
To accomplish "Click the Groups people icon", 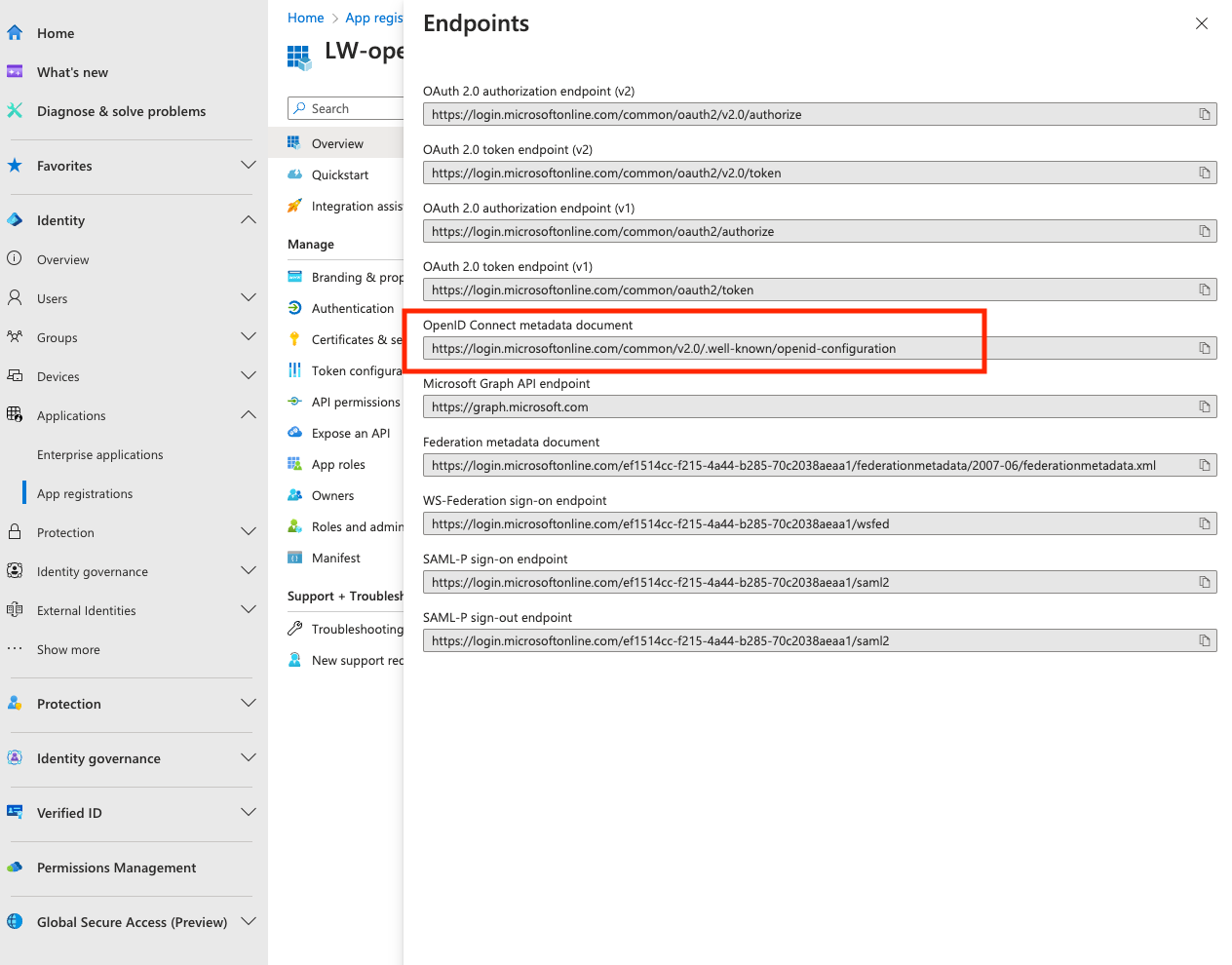I will 15,336.
